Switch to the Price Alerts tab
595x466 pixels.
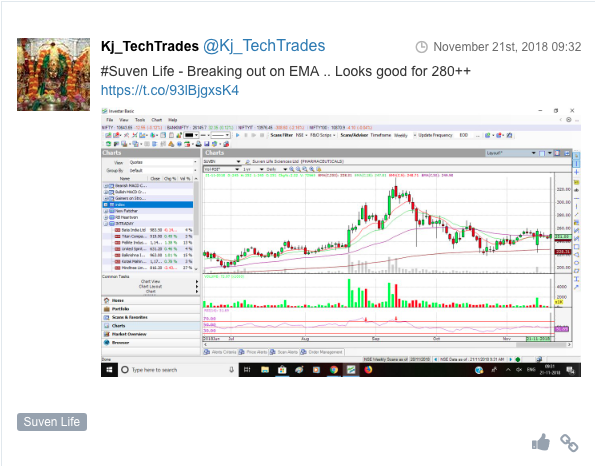(253, 352)
